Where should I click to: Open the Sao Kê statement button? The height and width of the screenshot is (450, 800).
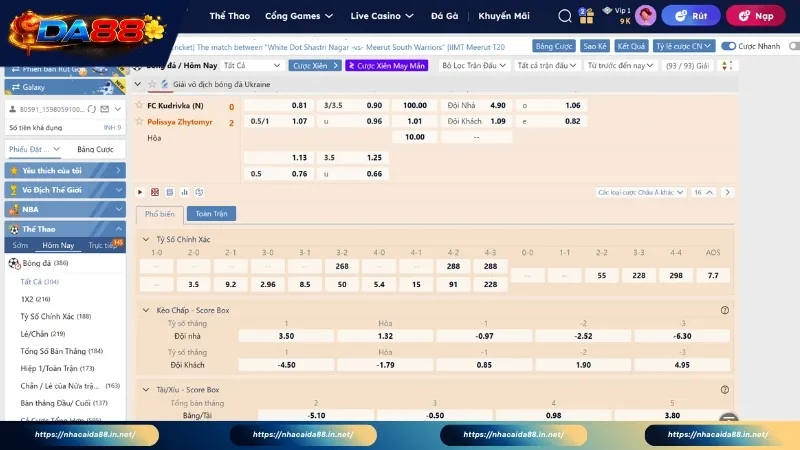(x=595, y=46)
